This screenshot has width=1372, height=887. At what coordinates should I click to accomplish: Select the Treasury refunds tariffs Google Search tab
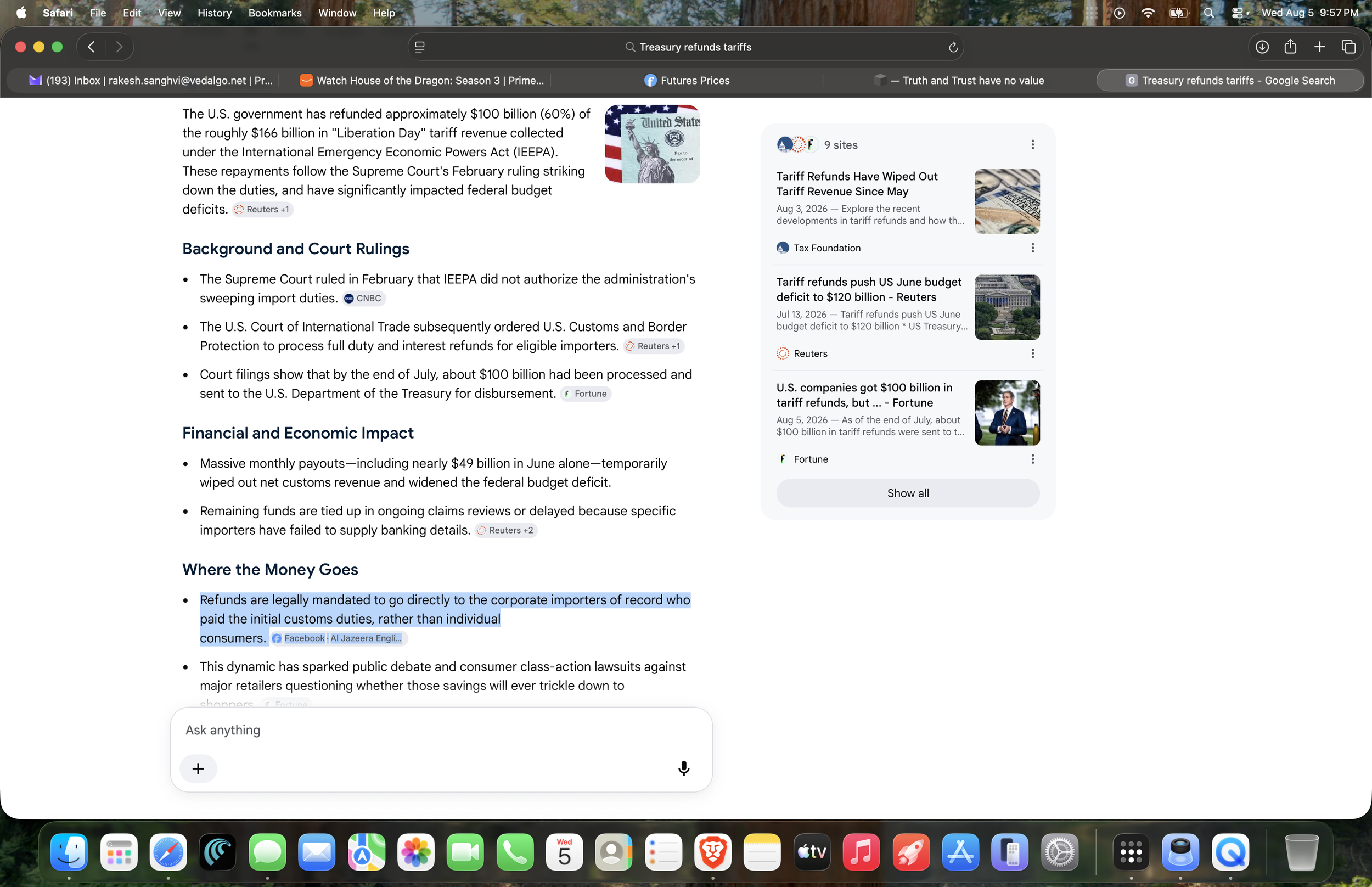(x=1230, y=80)
